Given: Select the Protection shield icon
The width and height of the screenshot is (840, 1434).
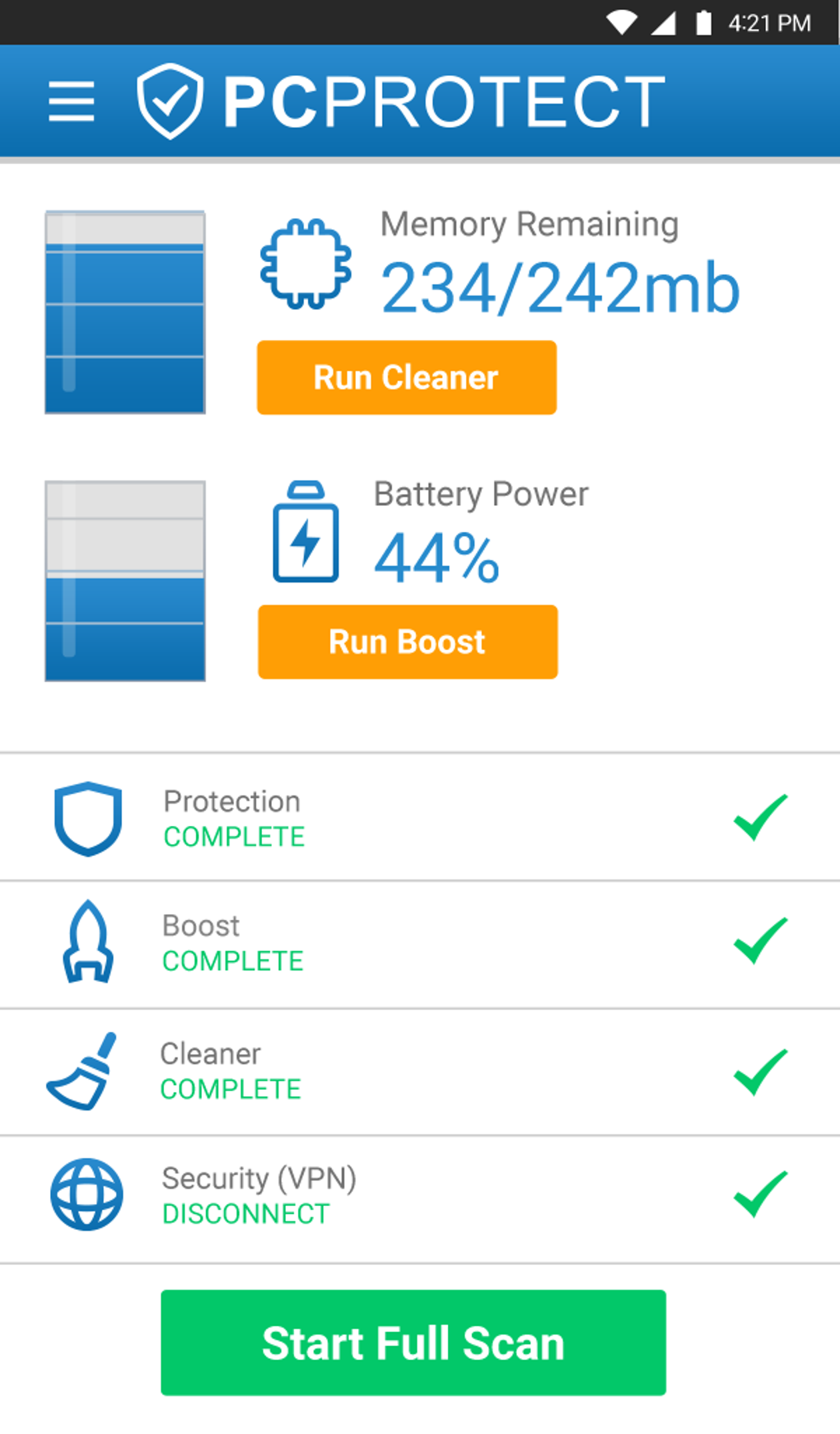Looking at the screenshot, I should click(88, 818).
